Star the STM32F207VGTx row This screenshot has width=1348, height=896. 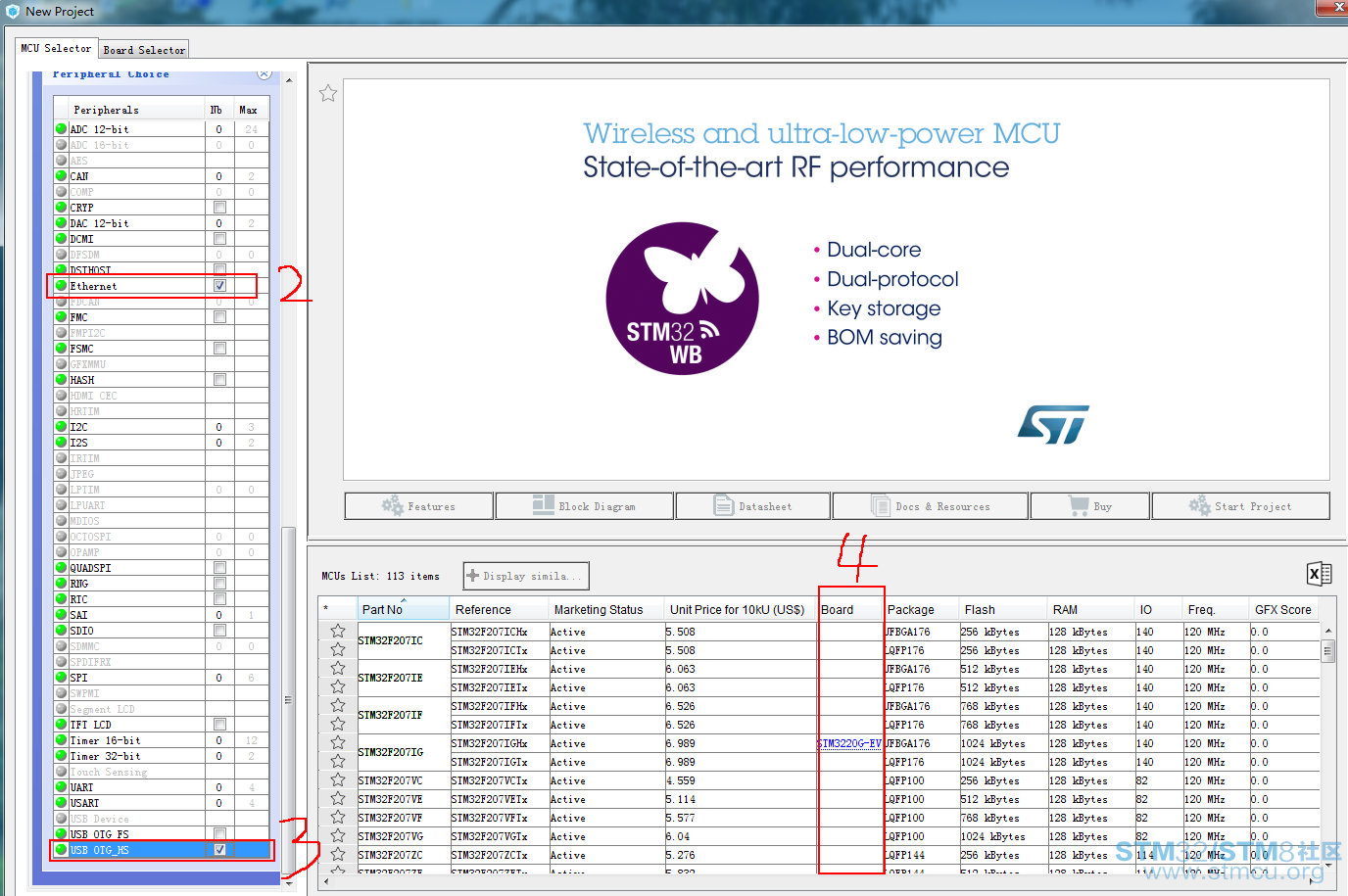point(338,836)
